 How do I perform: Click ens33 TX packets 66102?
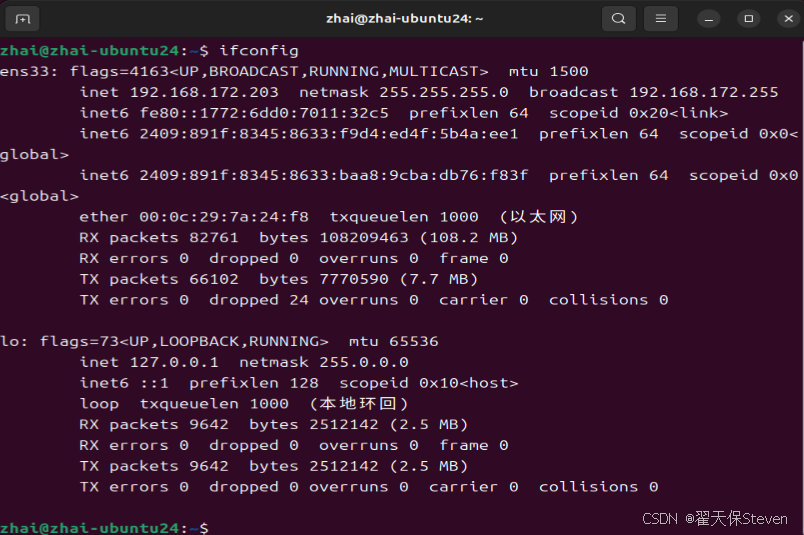point(214,279)
